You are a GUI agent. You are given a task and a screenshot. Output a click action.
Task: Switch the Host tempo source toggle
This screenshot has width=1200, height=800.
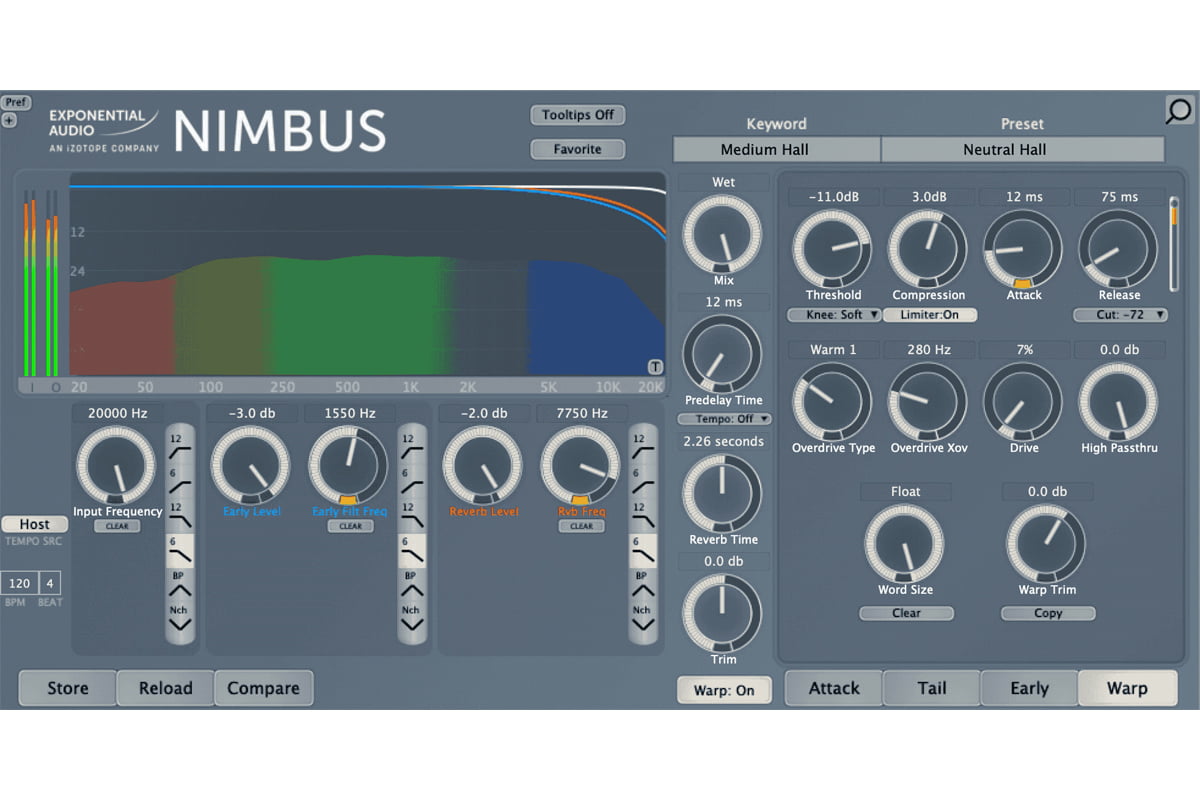pos(34,524)
